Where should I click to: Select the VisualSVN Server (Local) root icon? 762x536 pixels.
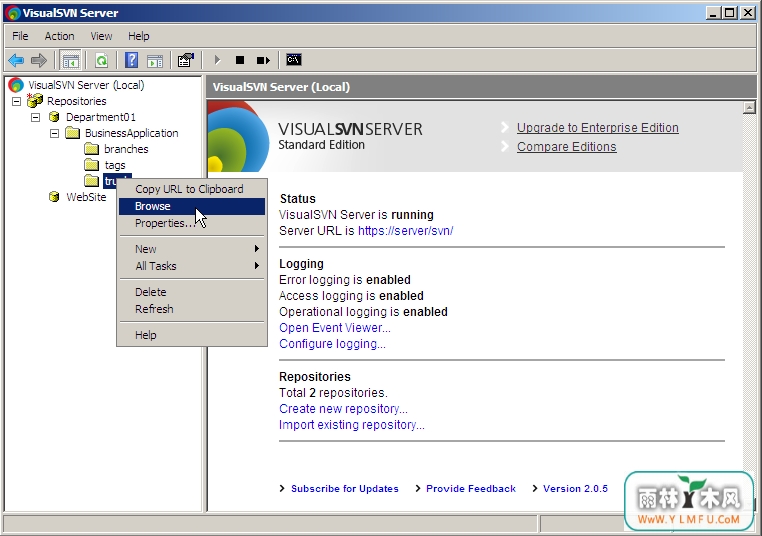pyautogui.click(x=16, y=85)
